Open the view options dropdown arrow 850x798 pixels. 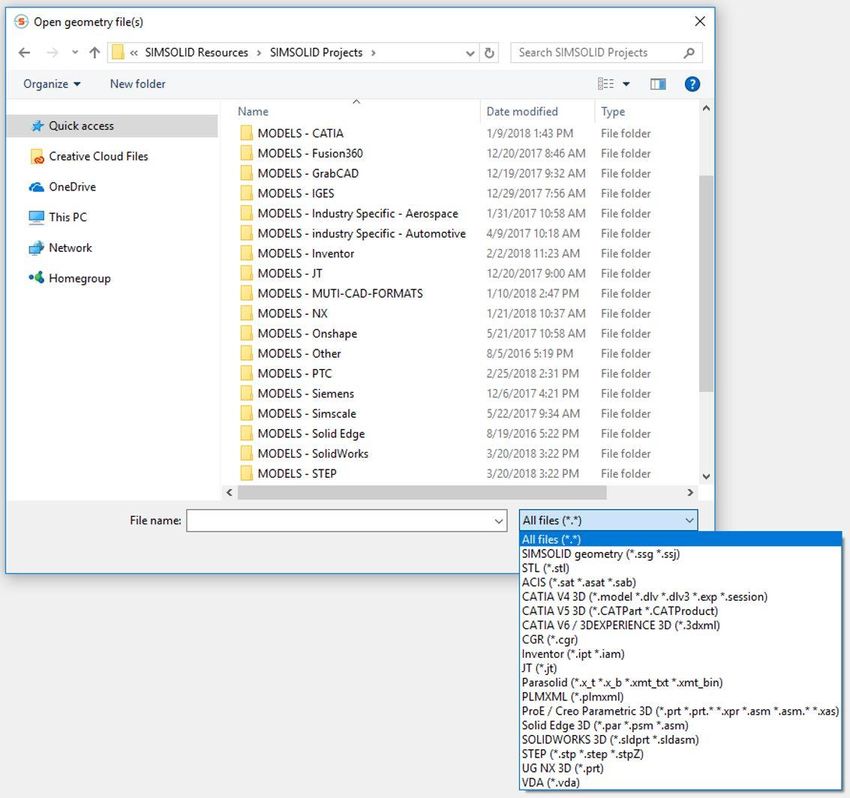tap(626, 84)
